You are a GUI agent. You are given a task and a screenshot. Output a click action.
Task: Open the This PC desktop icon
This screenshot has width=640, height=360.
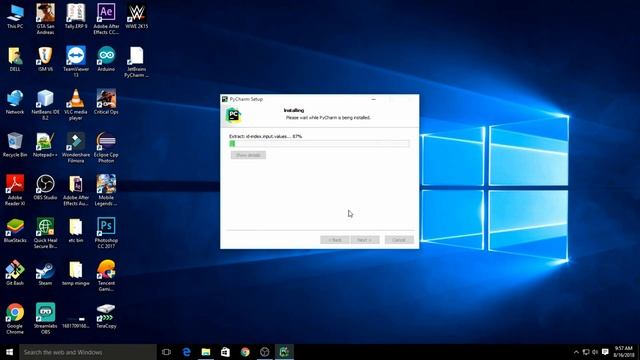[x=15, y=16]
